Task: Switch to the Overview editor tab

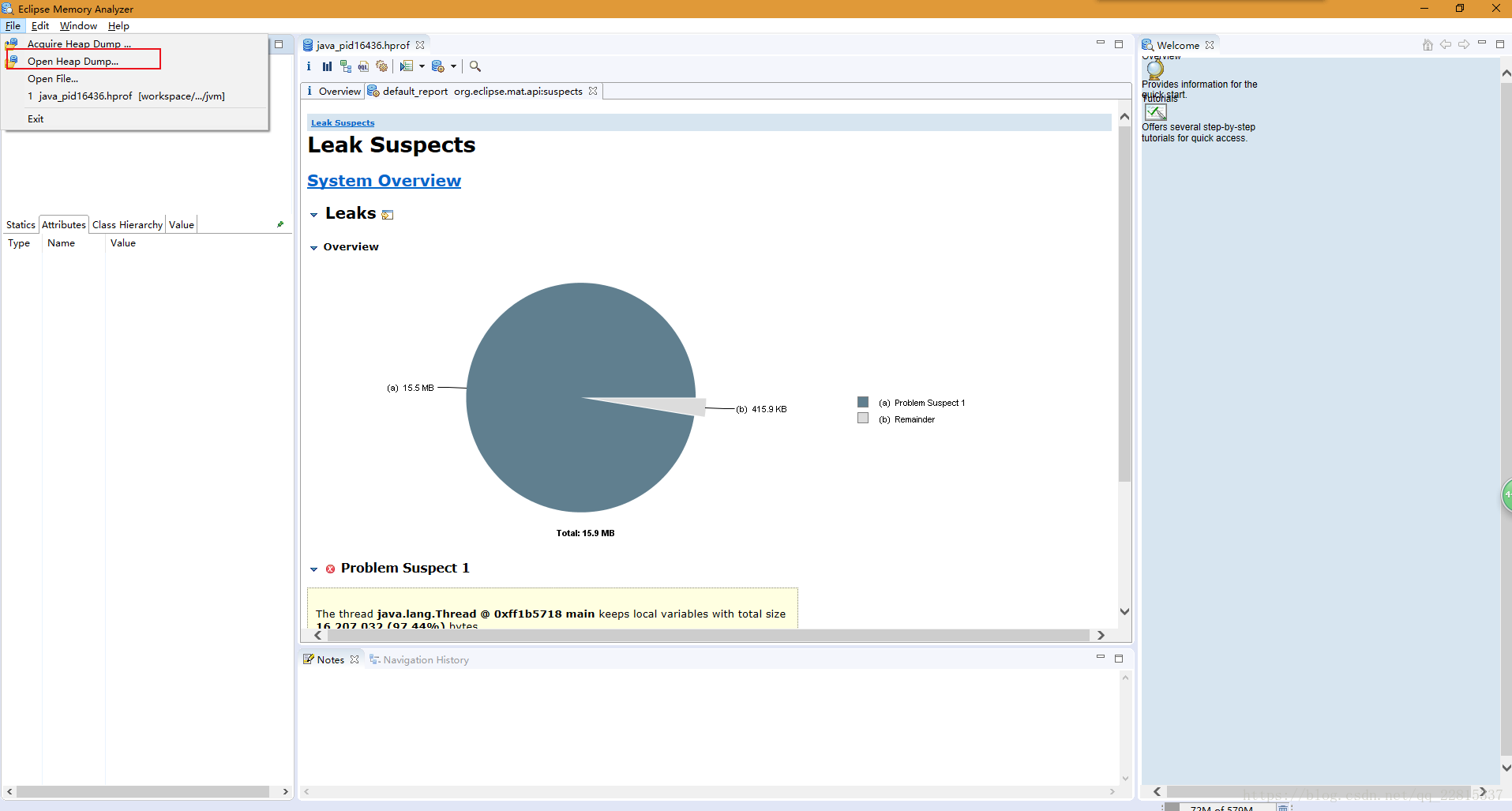Action: [333, 91]
